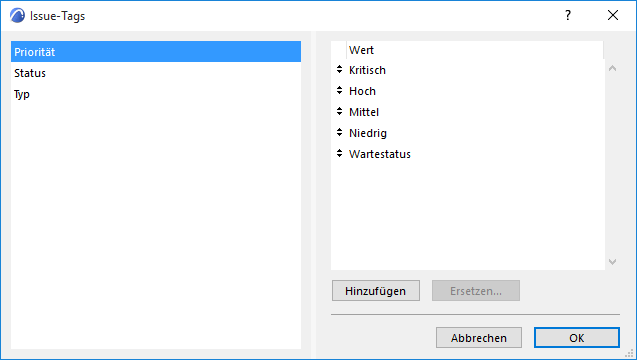The height and width of the screenshot is (360, 637).
Task: Select the Priorität tag category
Action: point(156,52)
